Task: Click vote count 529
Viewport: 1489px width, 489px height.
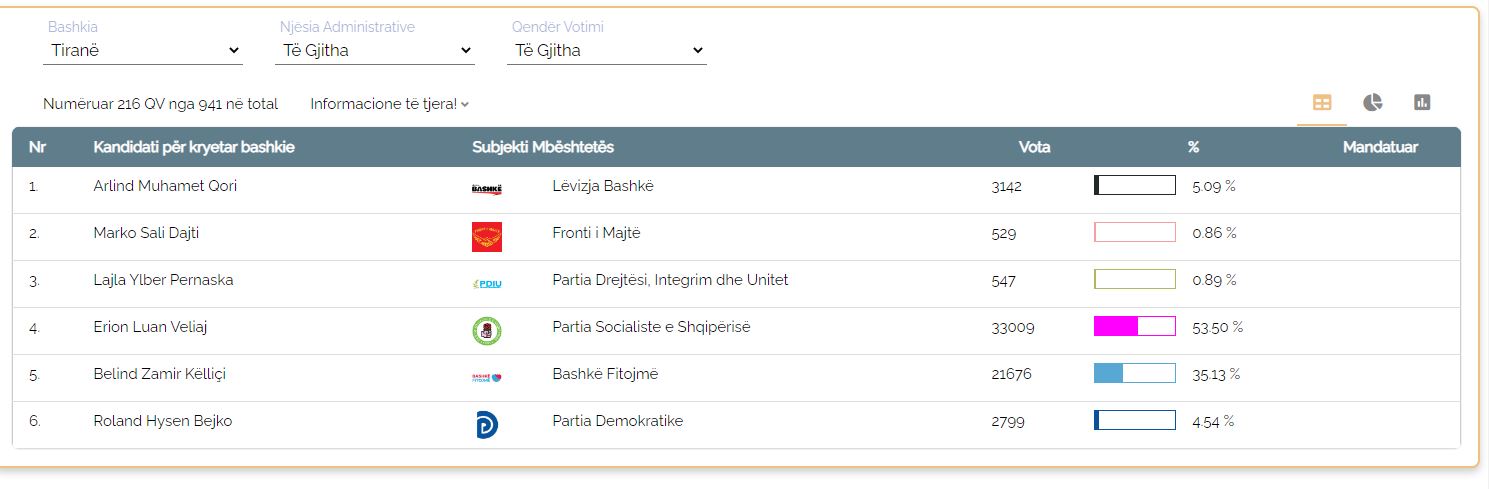Action: coord(1003,234)
